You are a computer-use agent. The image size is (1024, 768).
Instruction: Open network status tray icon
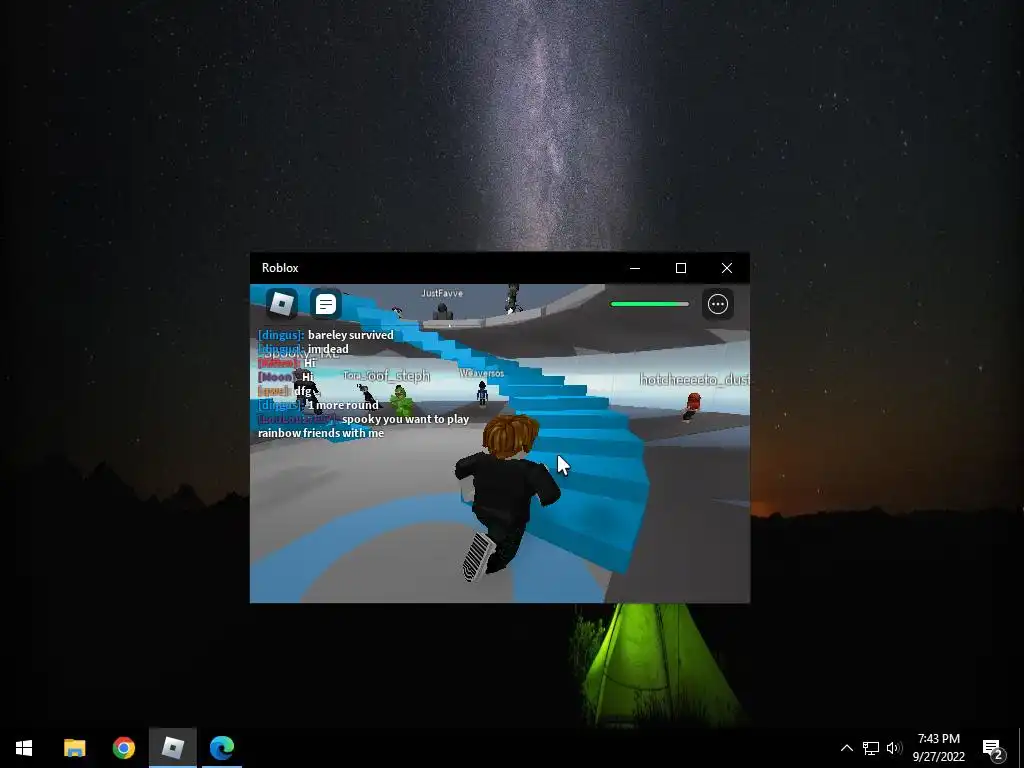click(871, 748)
